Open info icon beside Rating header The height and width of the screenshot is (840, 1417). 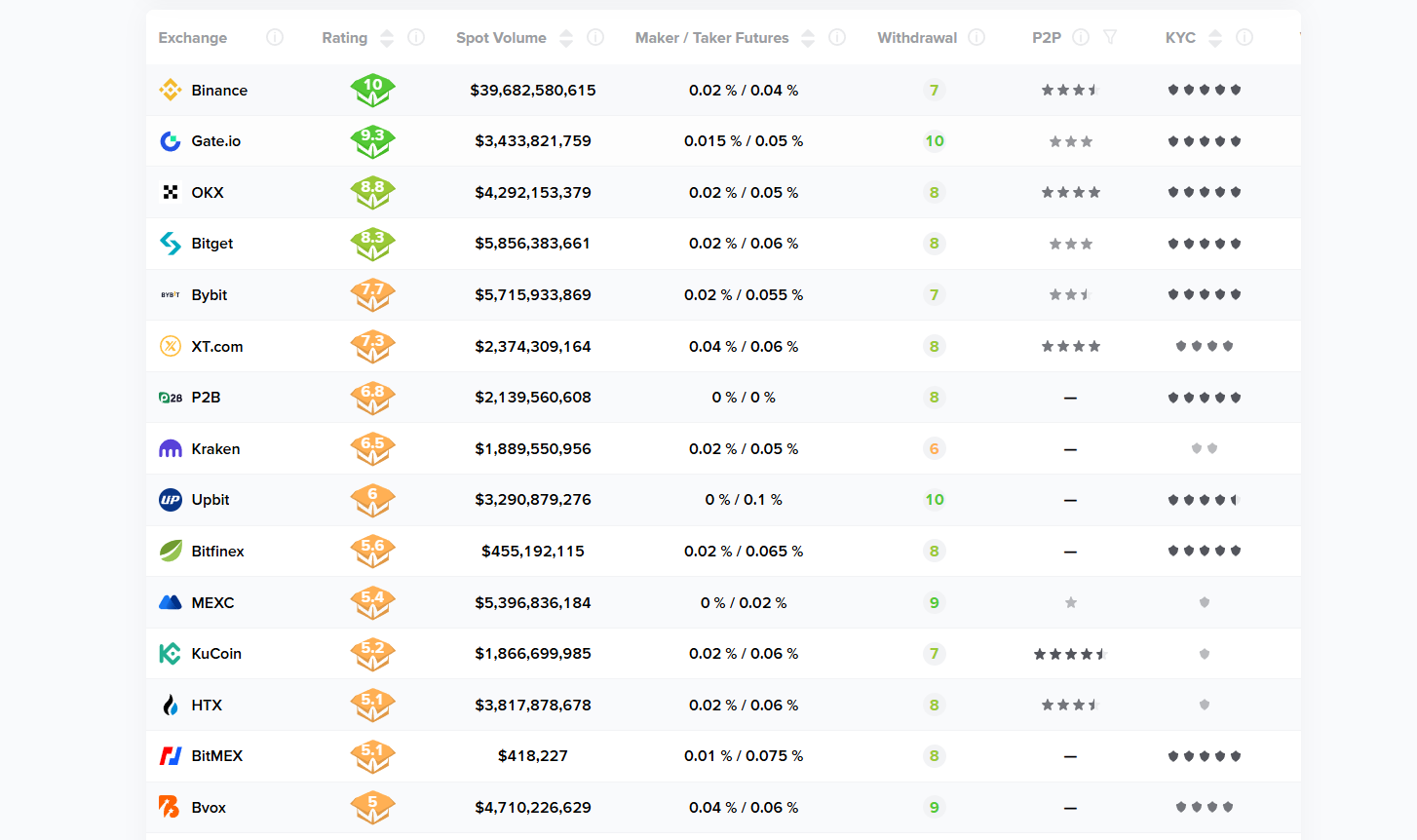(x=416, y=37)
